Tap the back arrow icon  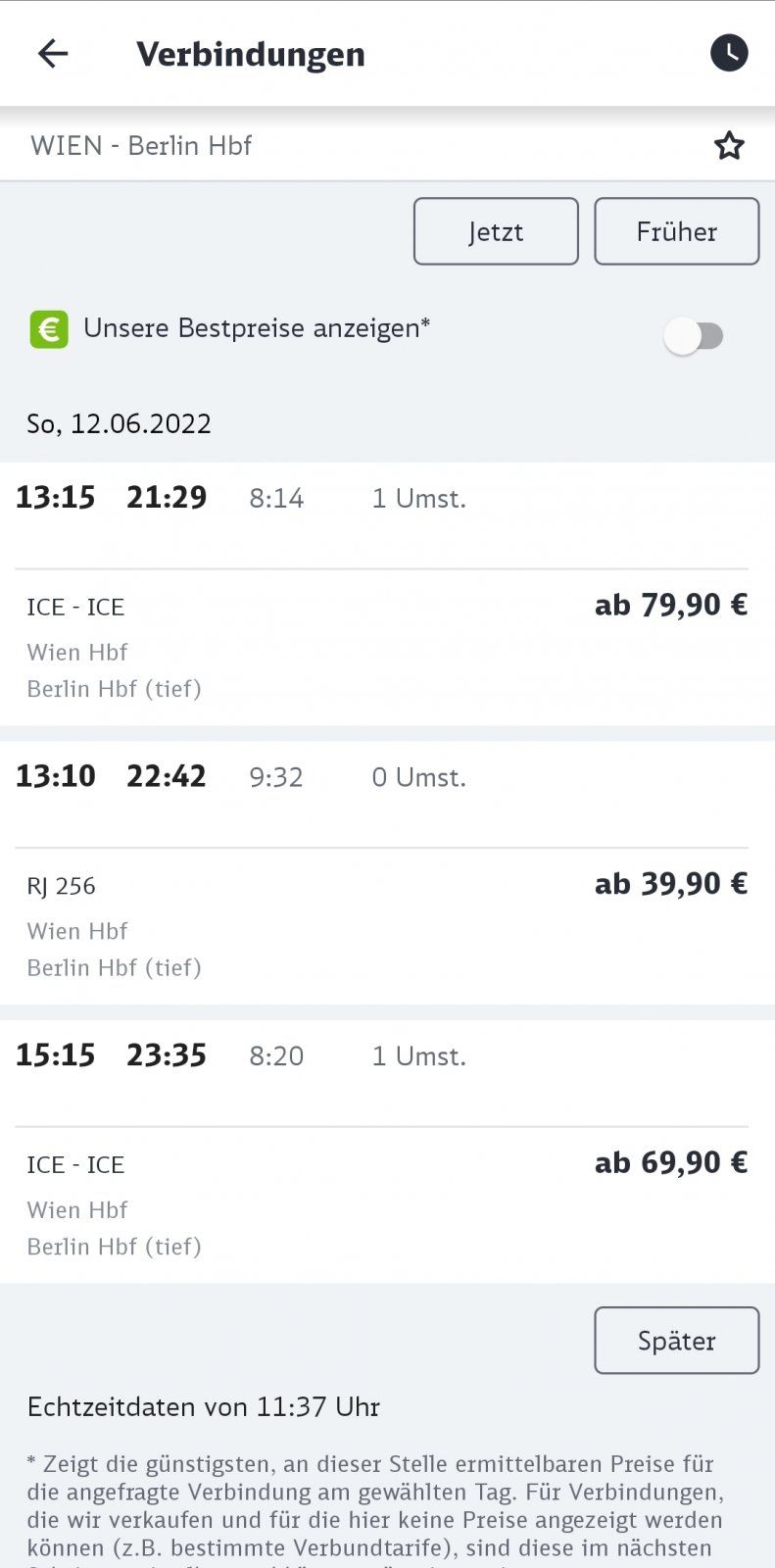point(53,53)
